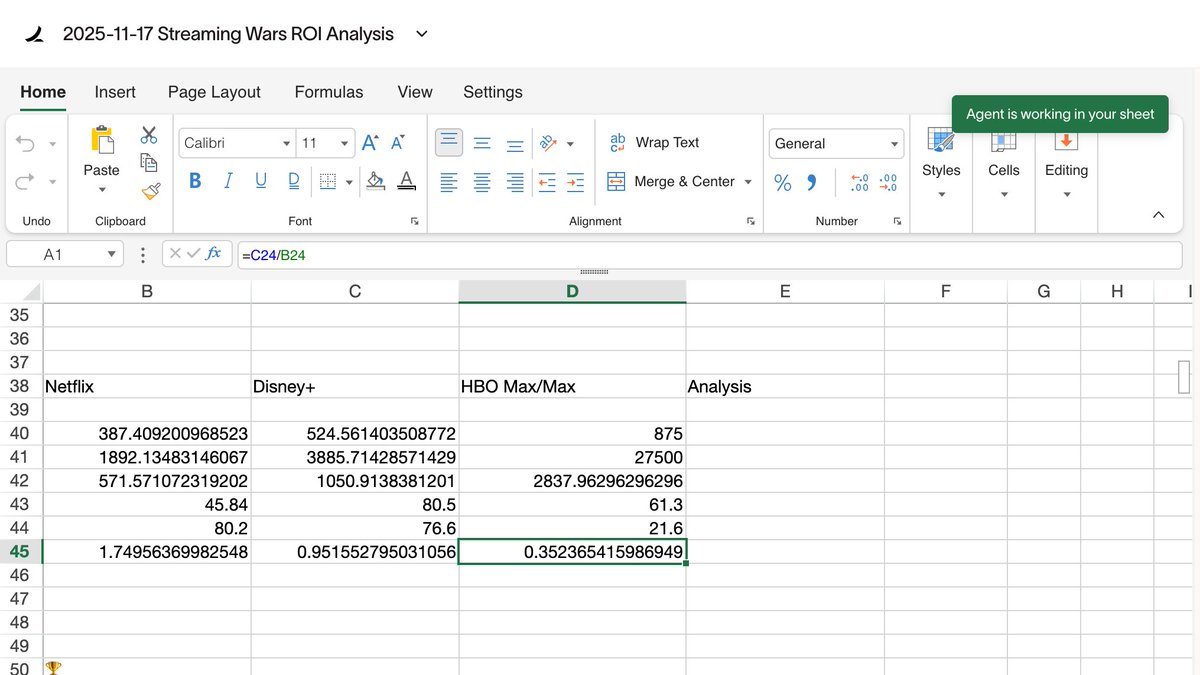
Task: Open text orientation dropdown arrow
Action: click(570, 144)
